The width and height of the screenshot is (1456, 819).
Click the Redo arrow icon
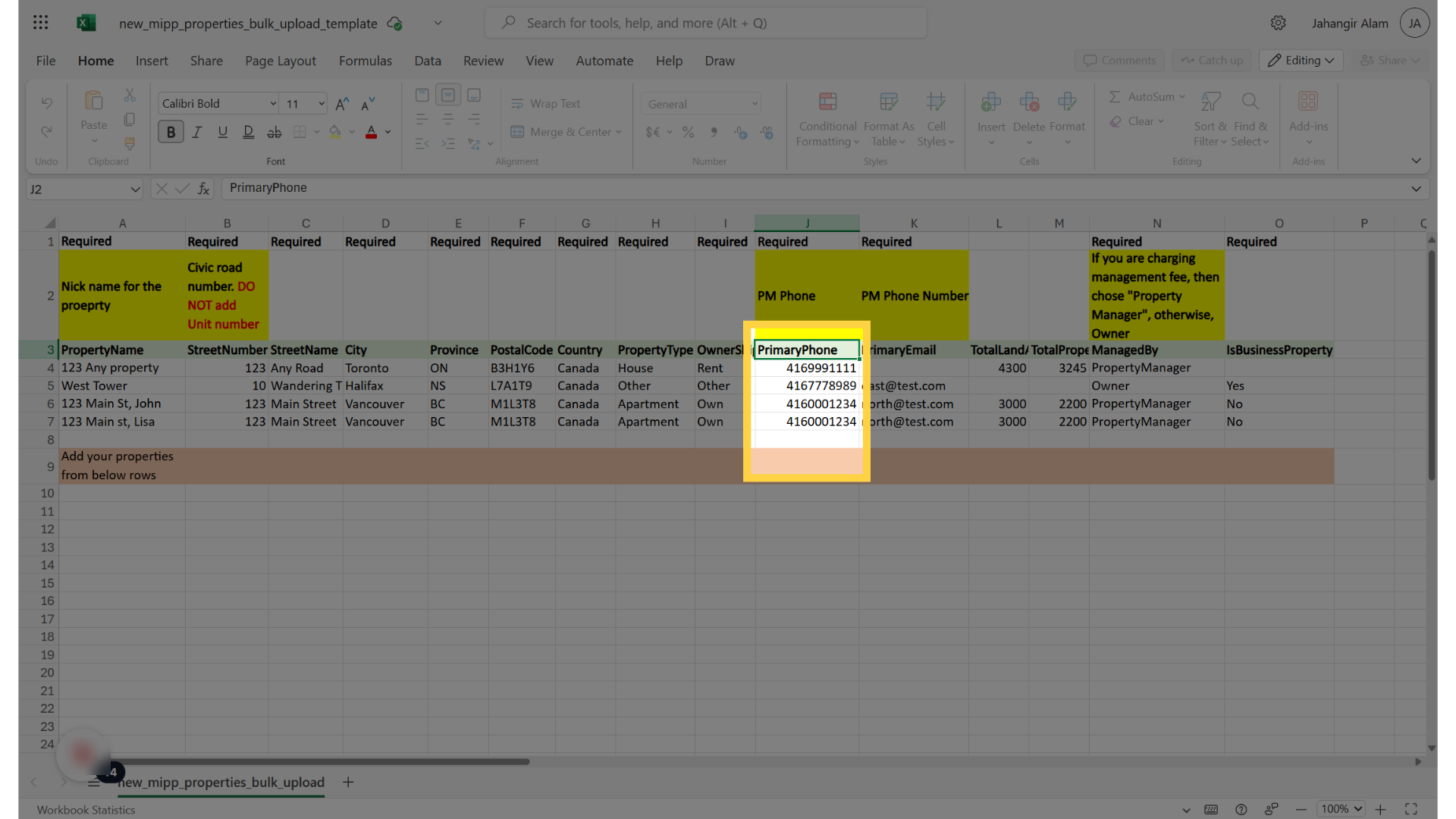point(46,131)
